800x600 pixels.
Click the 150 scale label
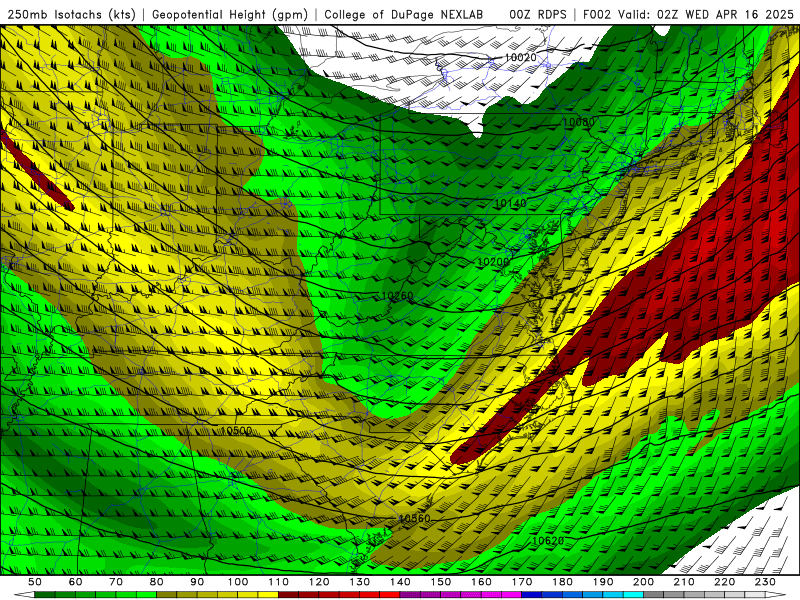point(441,582)
